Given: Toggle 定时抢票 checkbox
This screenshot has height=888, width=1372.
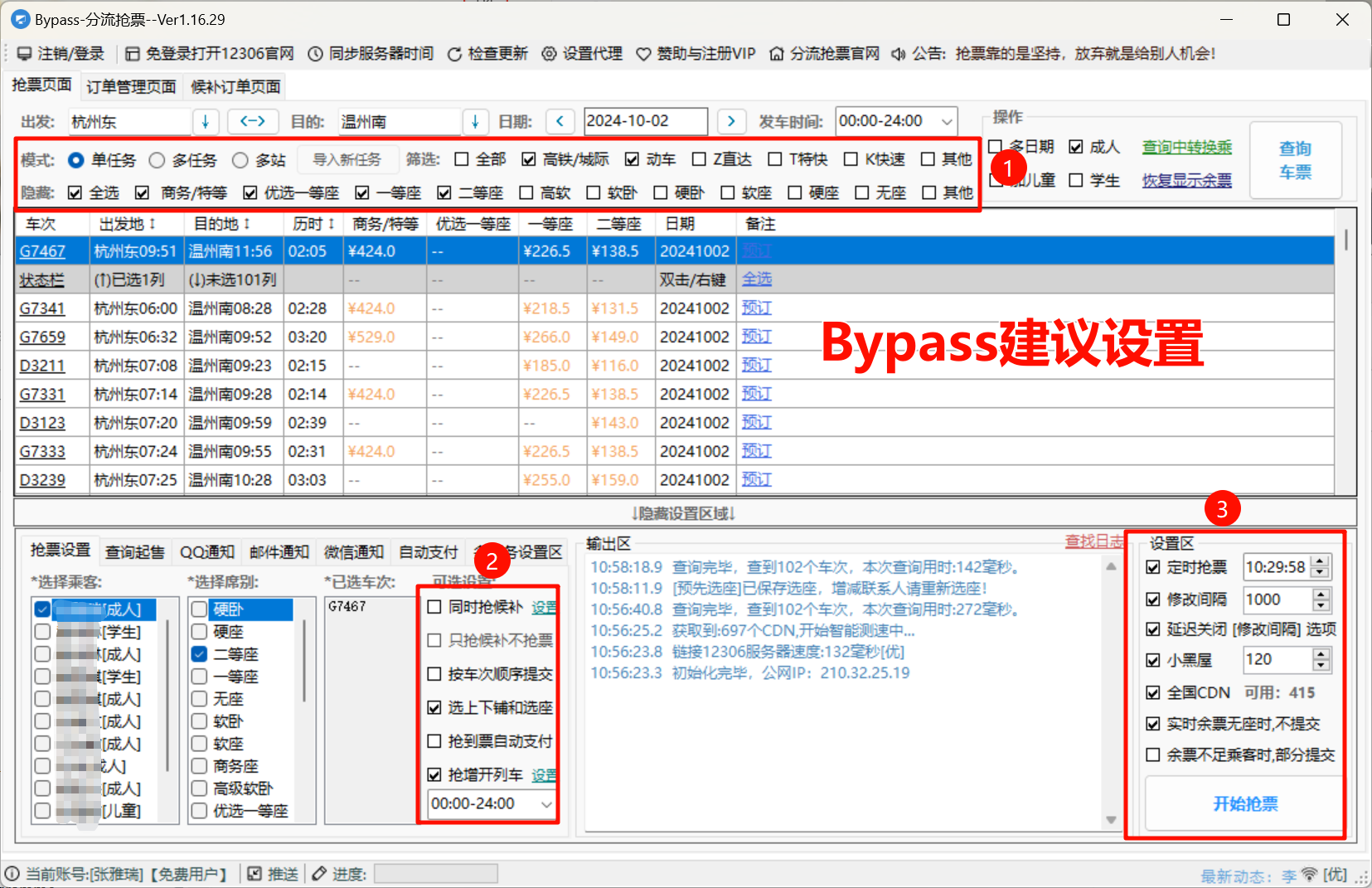Looking at the screenshot, I should coord(1153,567).
